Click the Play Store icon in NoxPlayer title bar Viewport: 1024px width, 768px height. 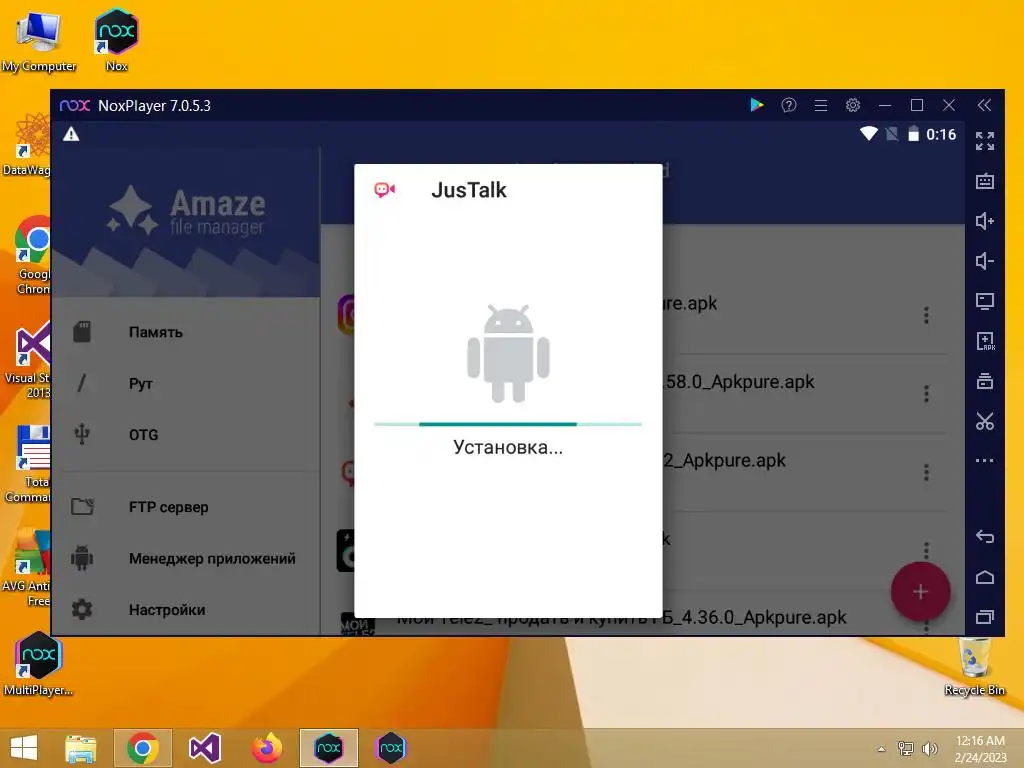click(757, 105)
